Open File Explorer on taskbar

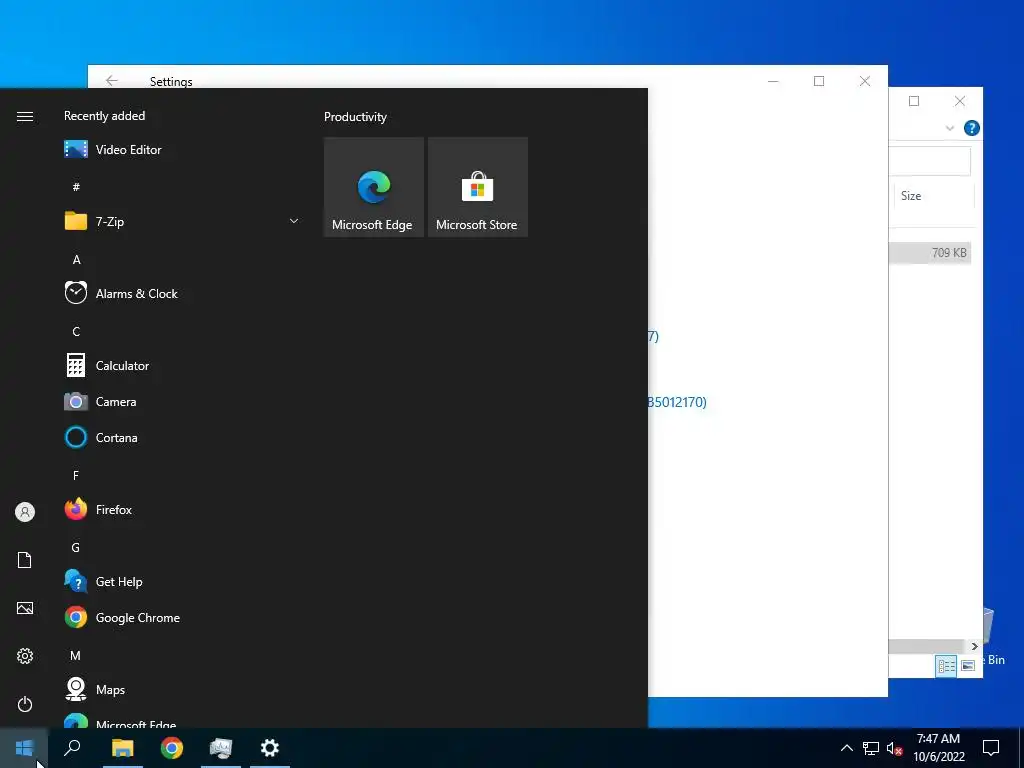coord(122,748)
